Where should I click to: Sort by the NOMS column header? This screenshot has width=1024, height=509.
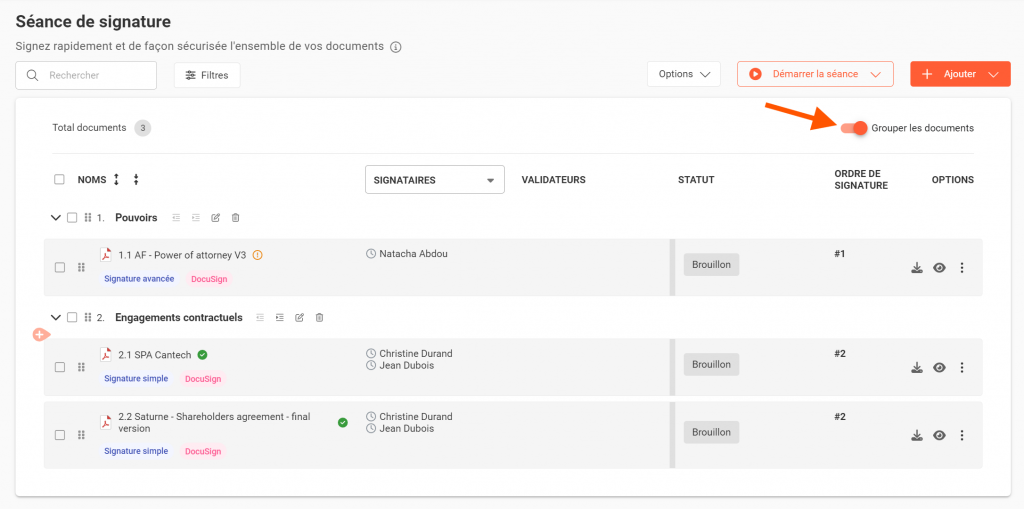[92, 180]
